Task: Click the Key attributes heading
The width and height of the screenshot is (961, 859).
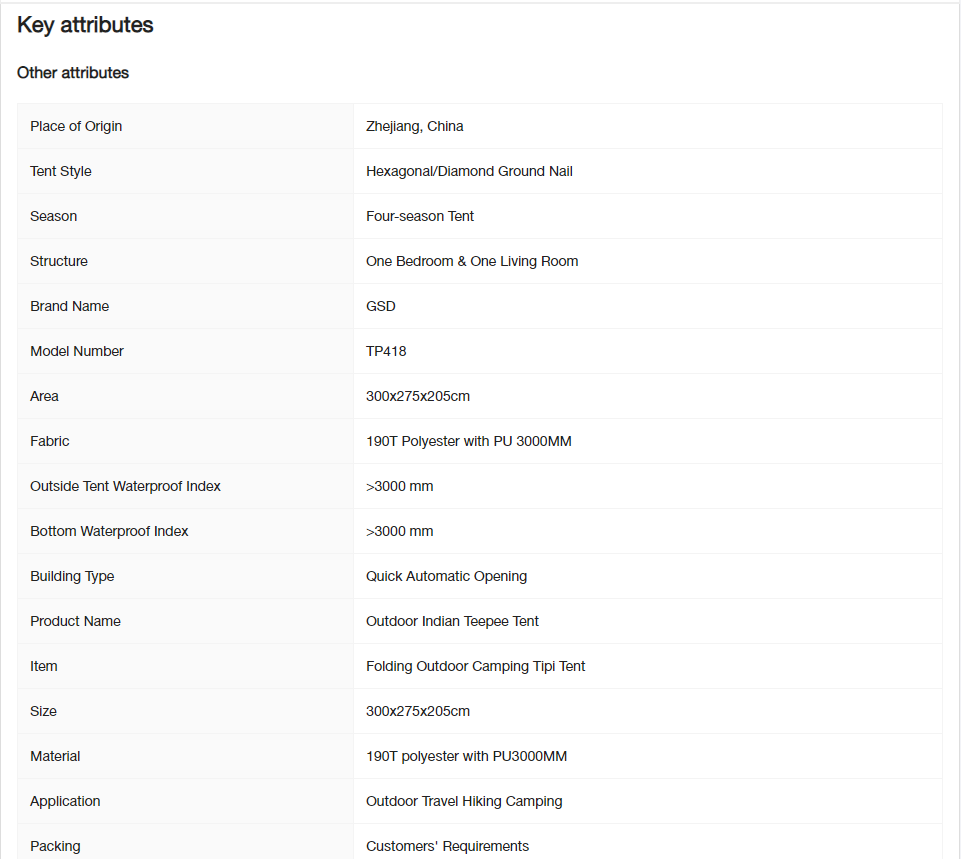Action: click(x=85, y=25)
